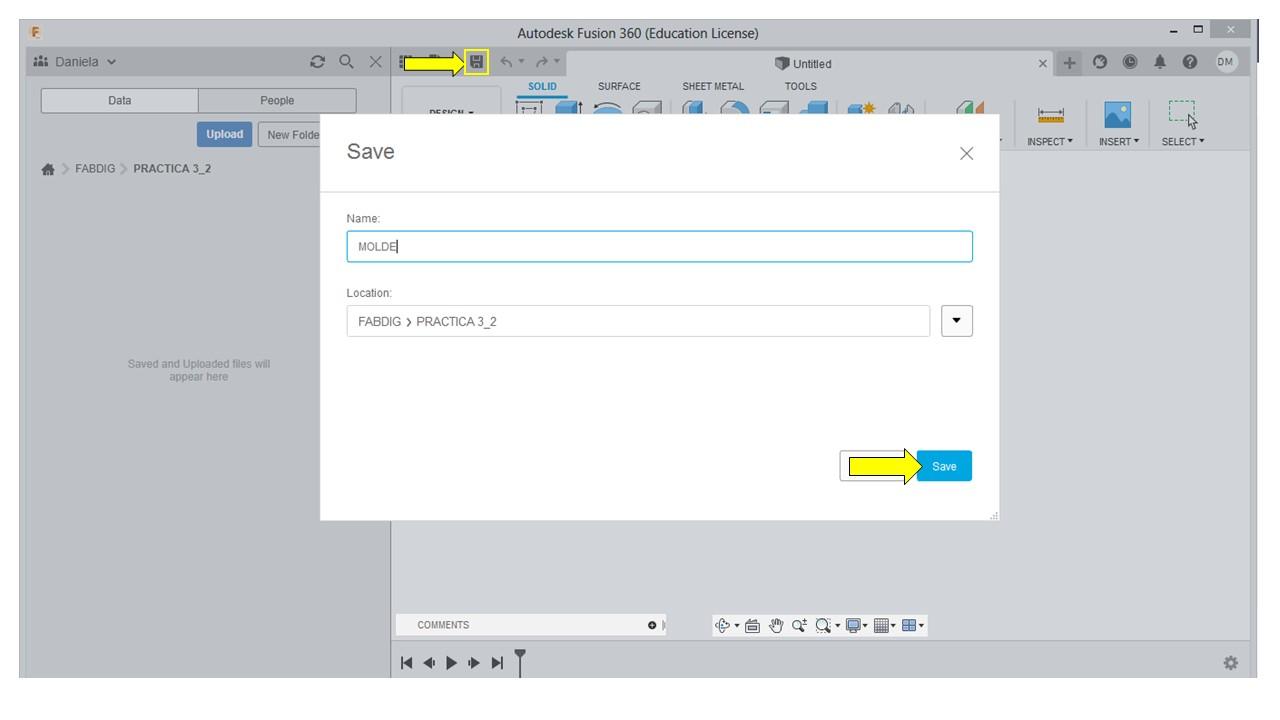Select the Data tab in the data panel

120,100
